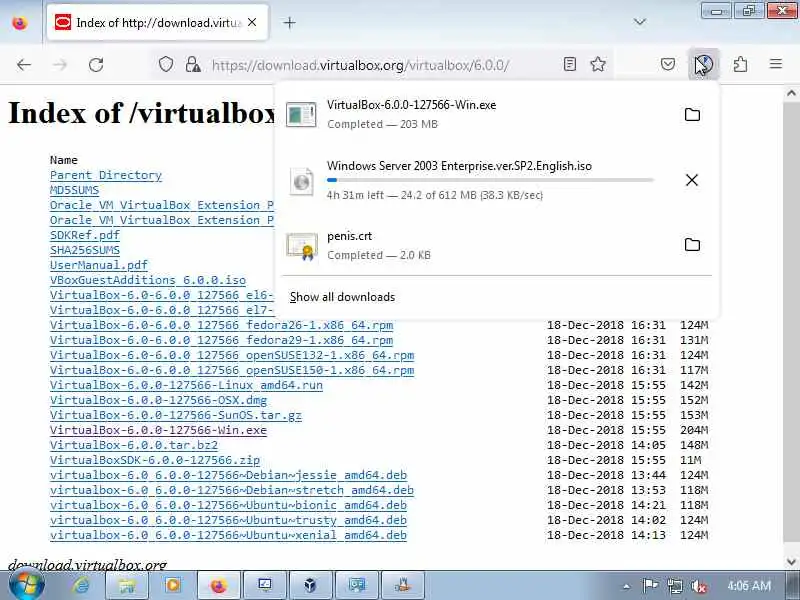The width and height of the screenshot is (800, 600).
Task: Open the SHA256SUMS link
Action: point(85,250)
